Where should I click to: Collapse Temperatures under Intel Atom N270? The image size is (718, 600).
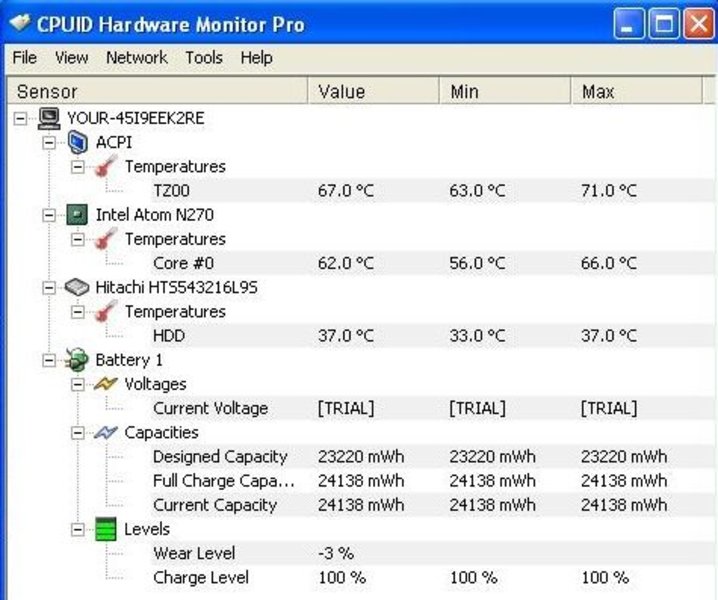click(x=78, y=239)
